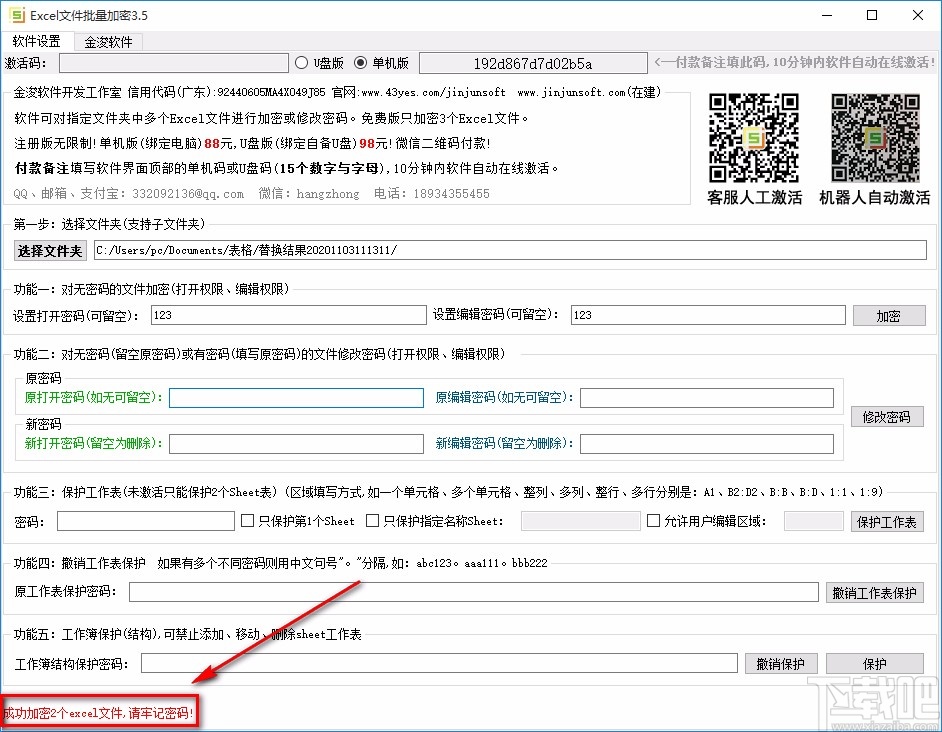The height and width of the screenshot is (732, 942).
Task: Click the 加密 button
Action: pos(889,315)
